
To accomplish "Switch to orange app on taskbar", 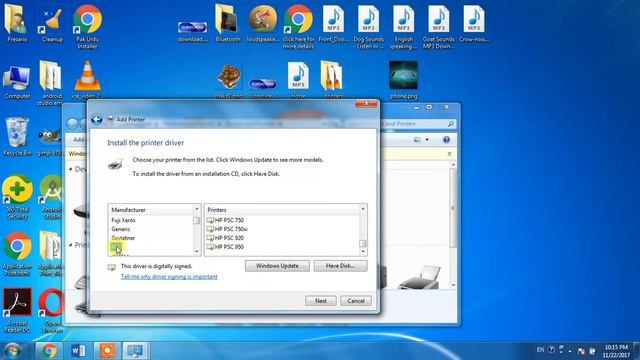I will [x=107, y=351].
